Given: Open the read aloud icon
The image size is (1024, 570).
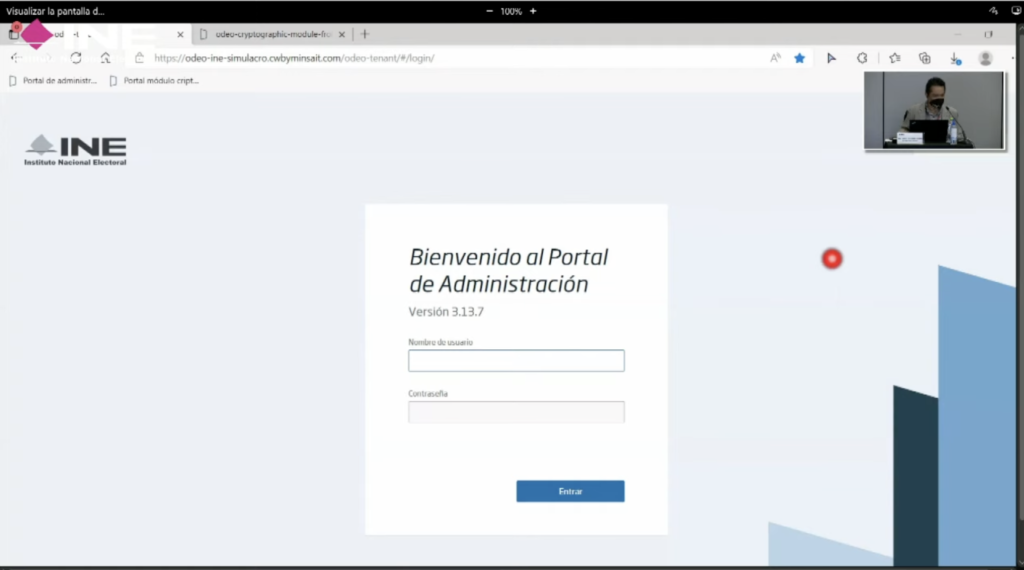Looking at the screenshot, I should coord(775,58).
